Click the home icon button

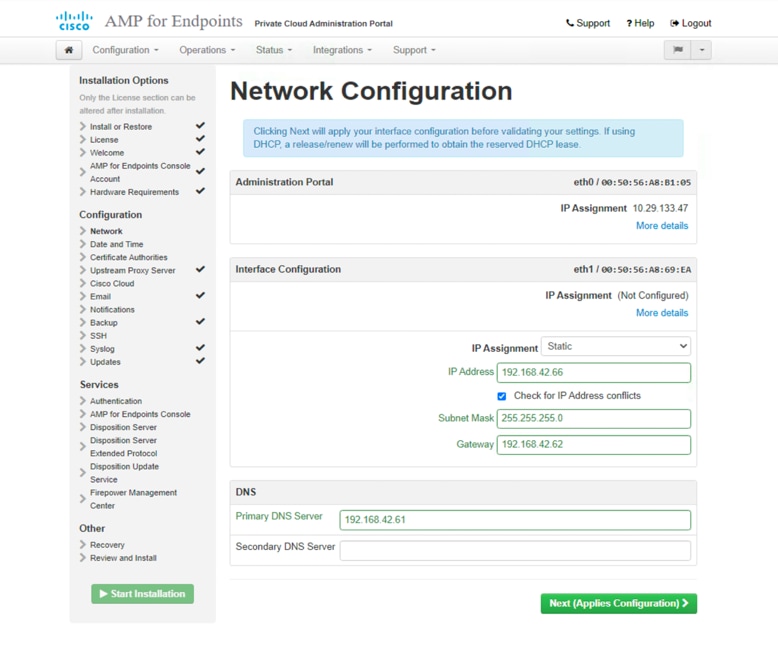pos(69,50)
